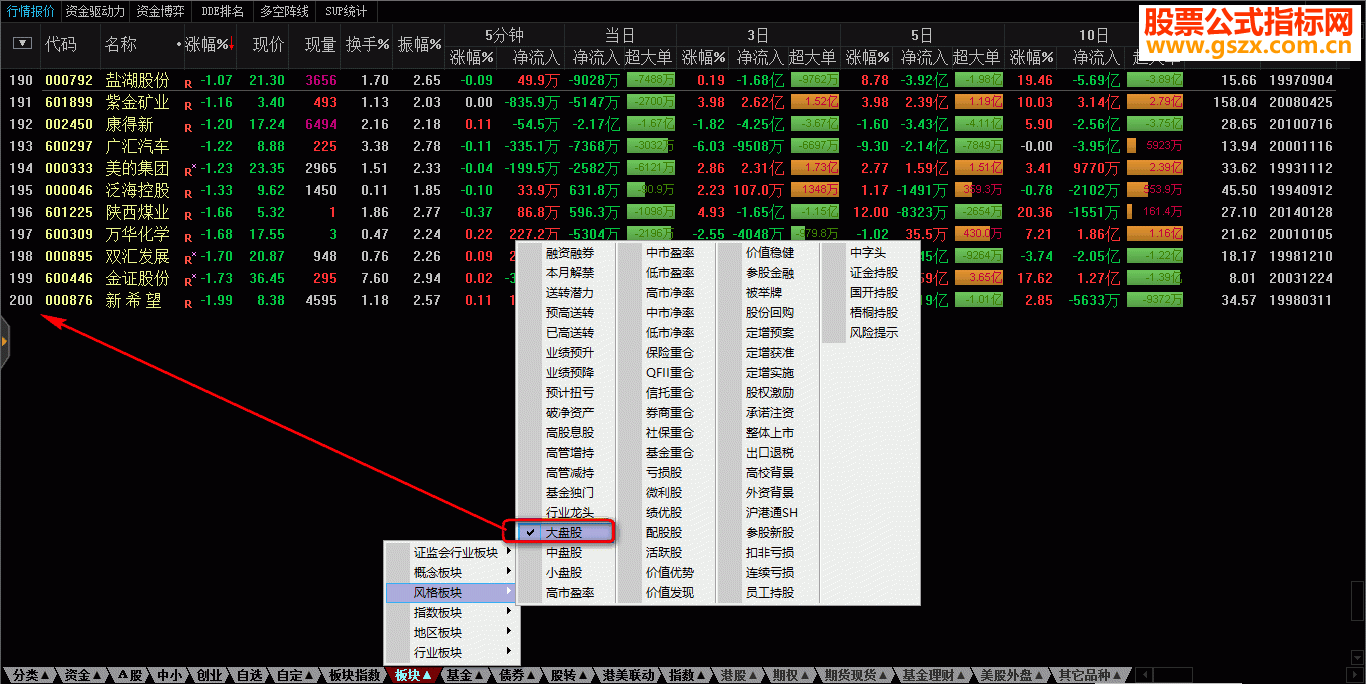Expand the 指数板块 submenu
The width and height of the screenshot is (1366, 684).
click(451, 612)
